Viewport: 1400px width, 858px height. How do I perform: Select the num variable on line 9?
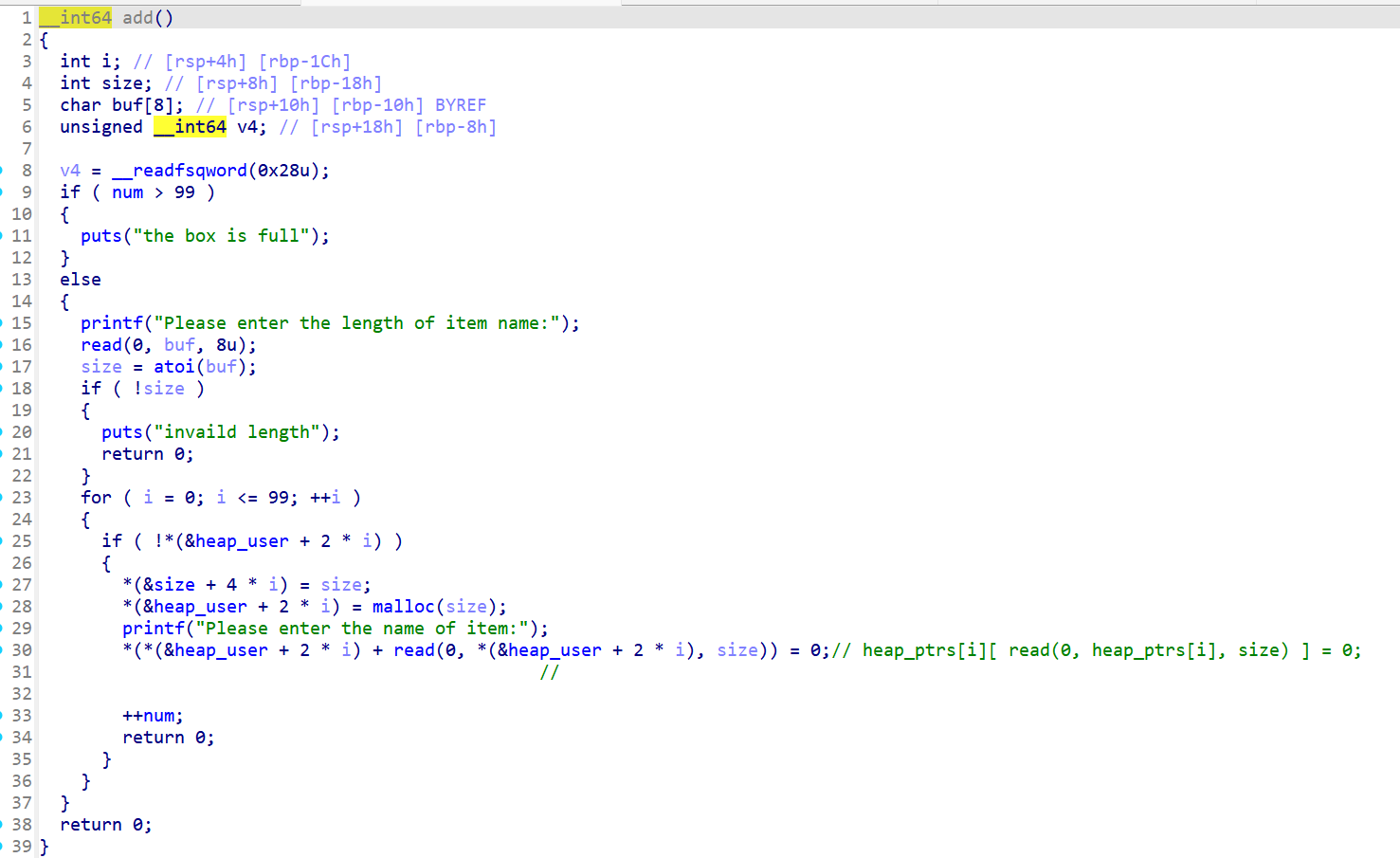[x=126, y=192]
